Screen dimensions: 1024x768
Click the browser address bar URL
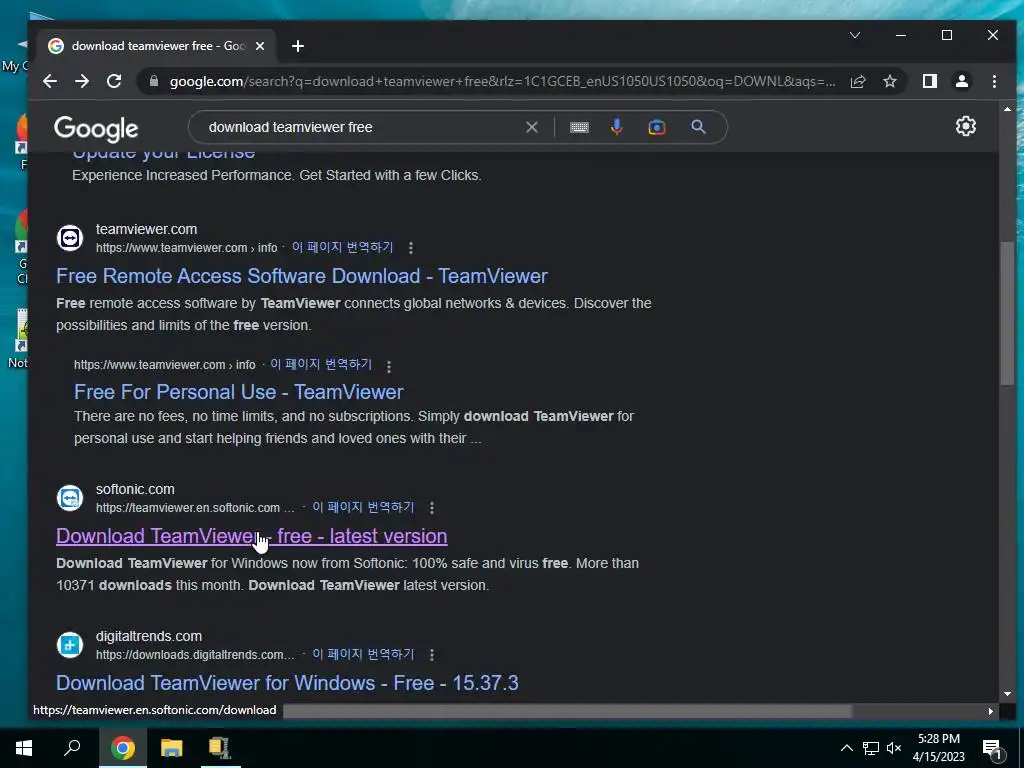tap(502, 82)
